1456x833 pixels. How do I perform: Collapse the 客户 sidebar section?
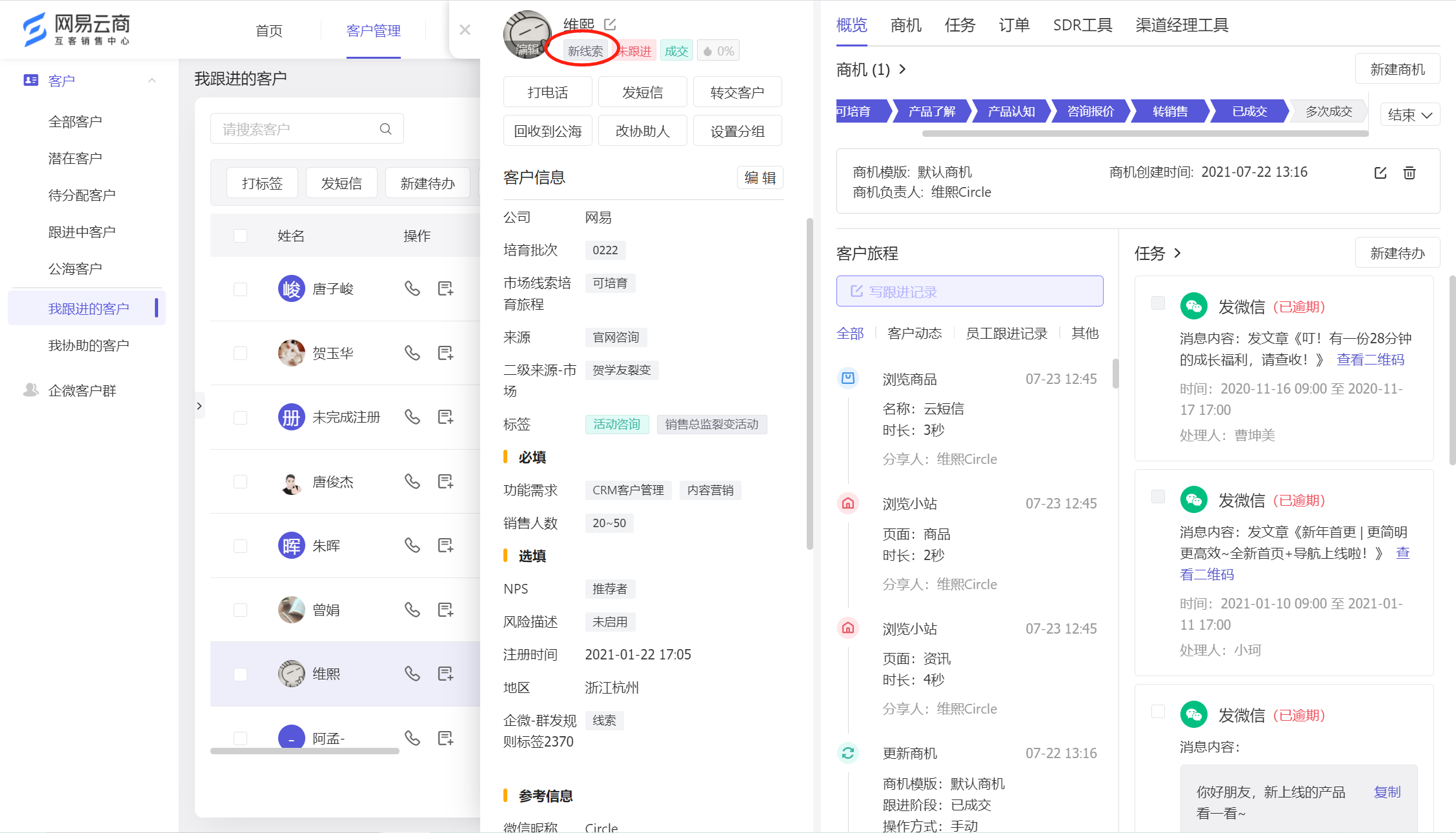(x=152, y=81)
